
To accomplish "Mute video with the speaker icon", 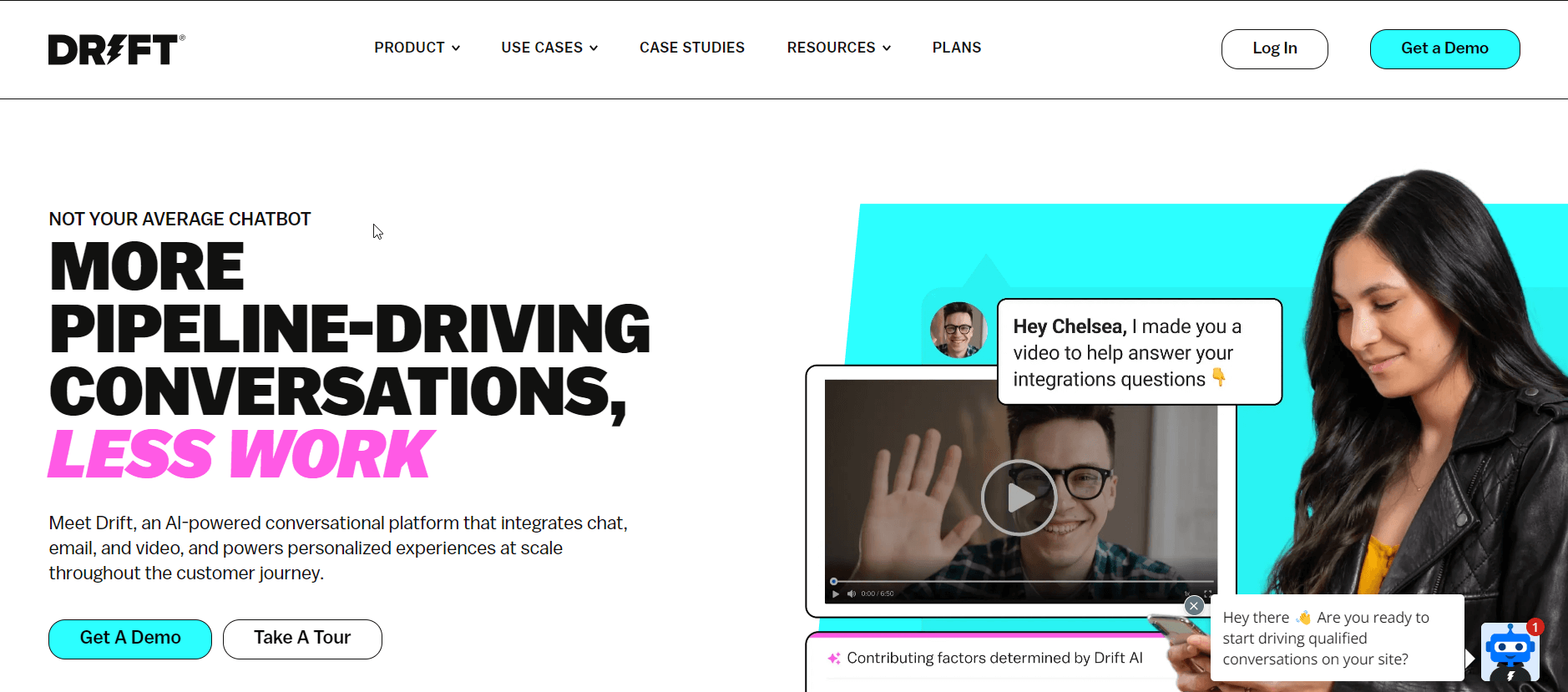I will pyautogui.click(x=852, y=594).
